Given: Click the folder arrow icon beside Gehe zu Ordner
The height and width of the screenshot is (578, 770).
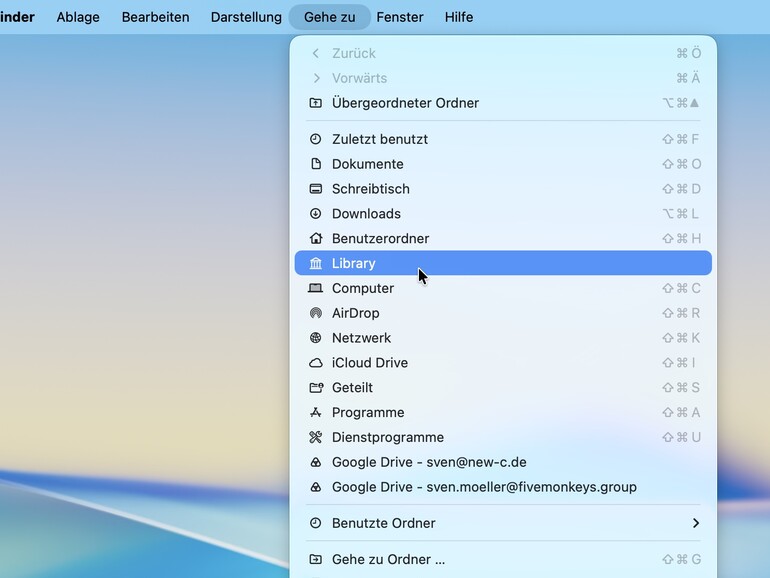Looking at the screenshot, I should click(x=316, y=559).
